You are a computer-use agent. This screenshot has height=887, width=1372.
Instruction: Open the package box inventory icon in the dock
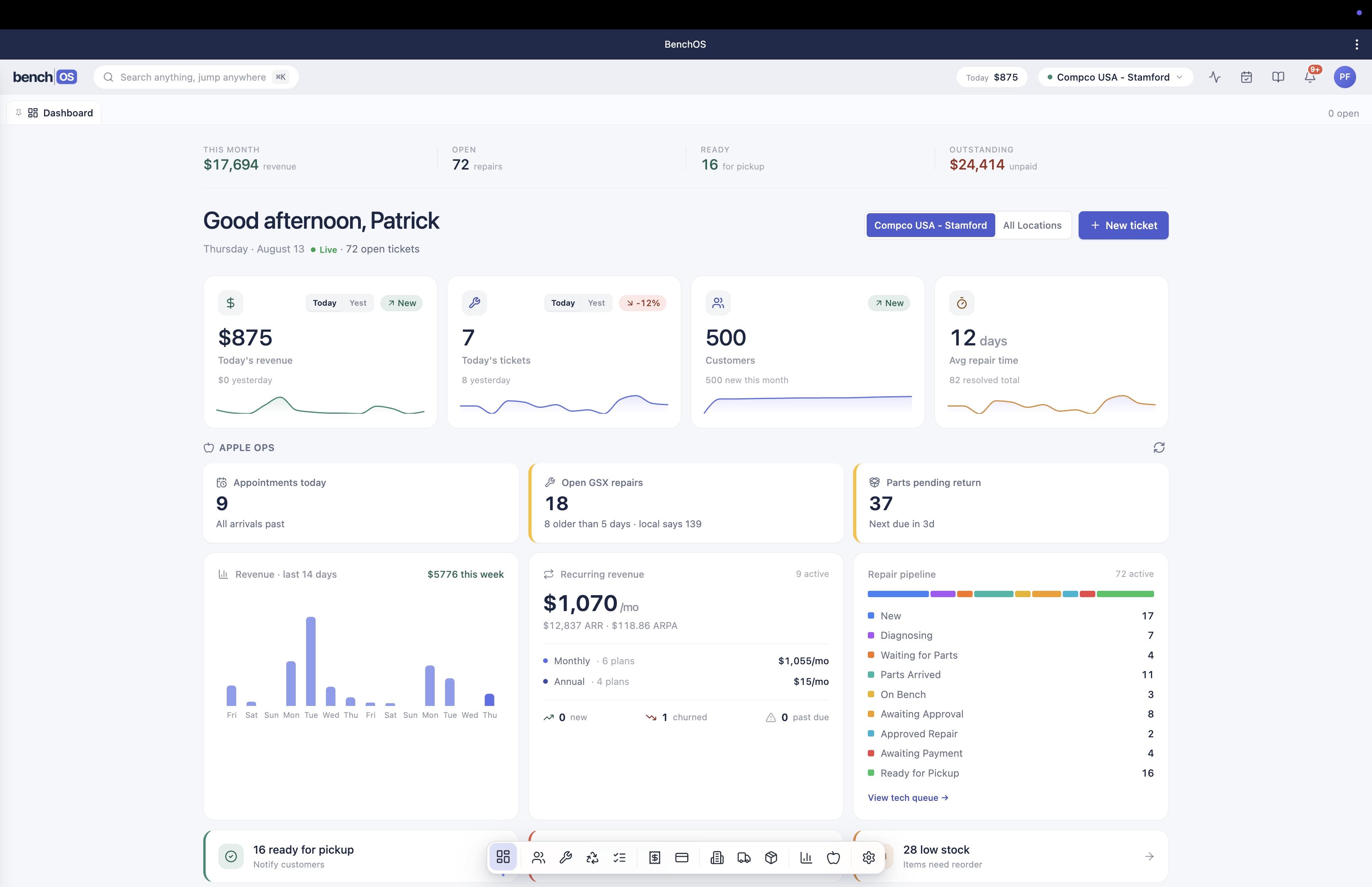pos(771,858)
